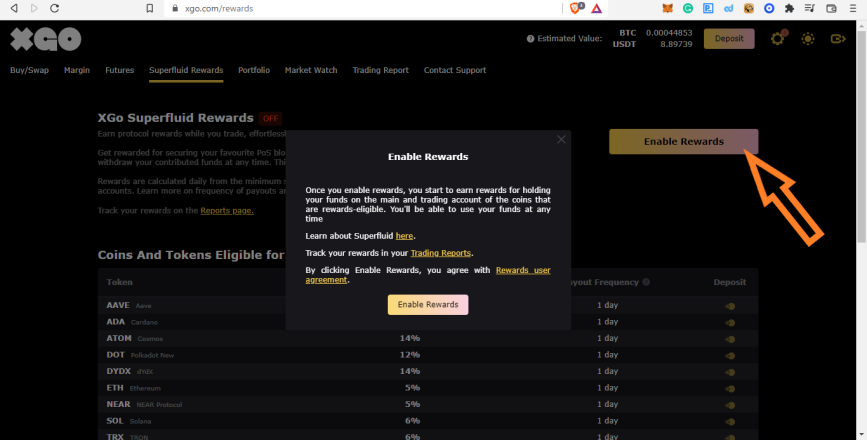Open the settings gear icon
Viewport: 867px width, 440px height.
(x=778, y=38)
